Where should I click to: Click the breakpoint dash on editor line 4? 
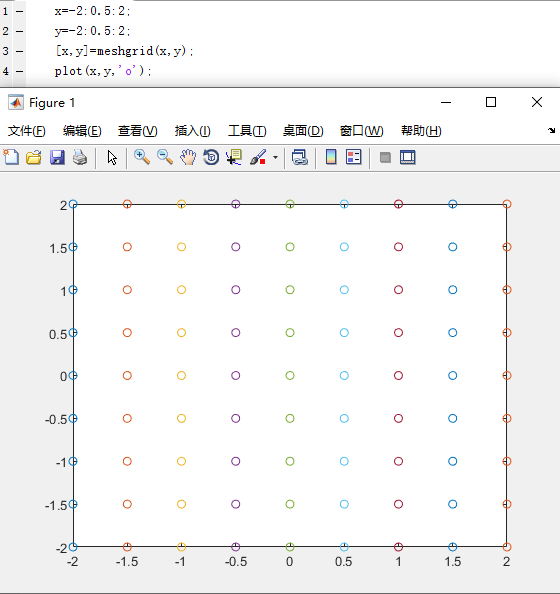pos(19,71)
